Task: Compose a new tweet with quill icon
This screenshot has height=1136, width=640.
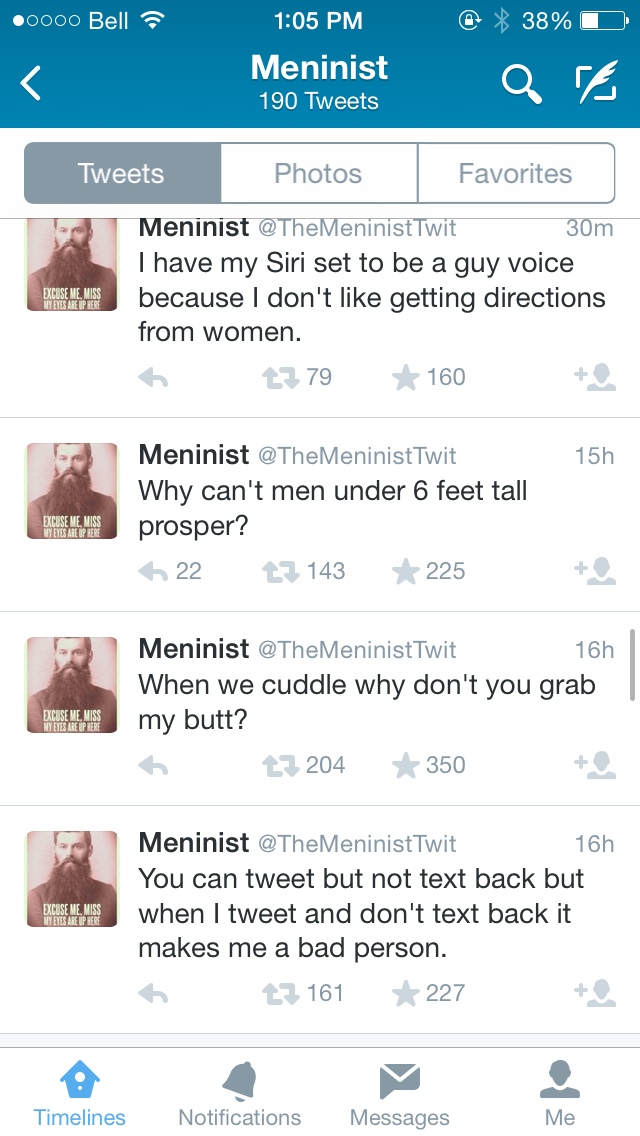Action: [x=595, y=84]
